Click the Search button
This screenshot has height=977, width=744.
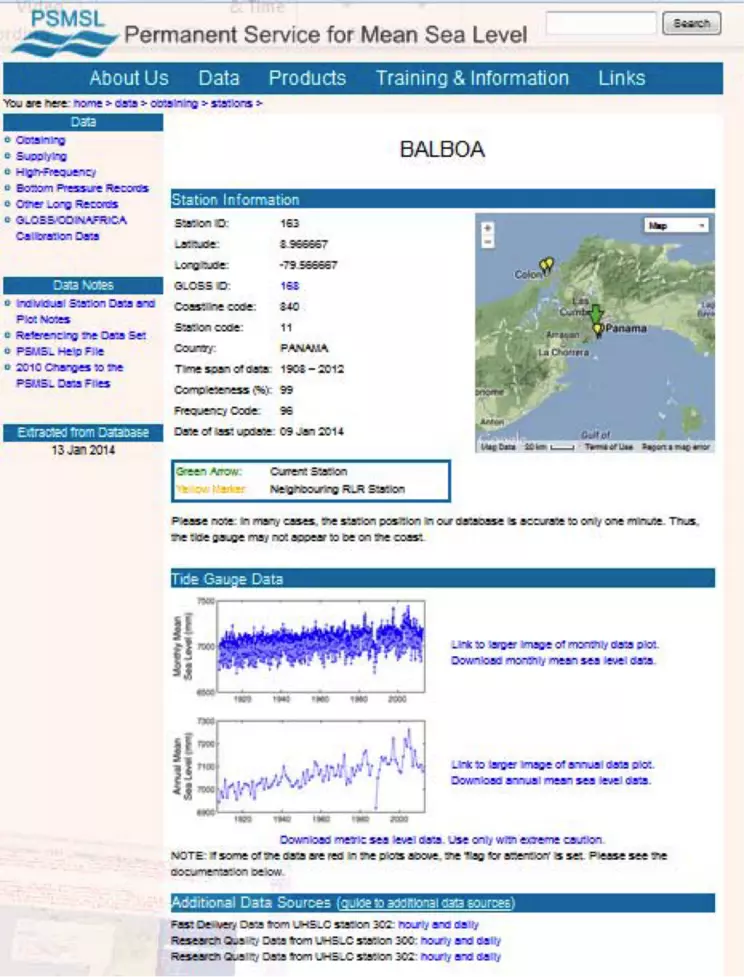point(691,23)
